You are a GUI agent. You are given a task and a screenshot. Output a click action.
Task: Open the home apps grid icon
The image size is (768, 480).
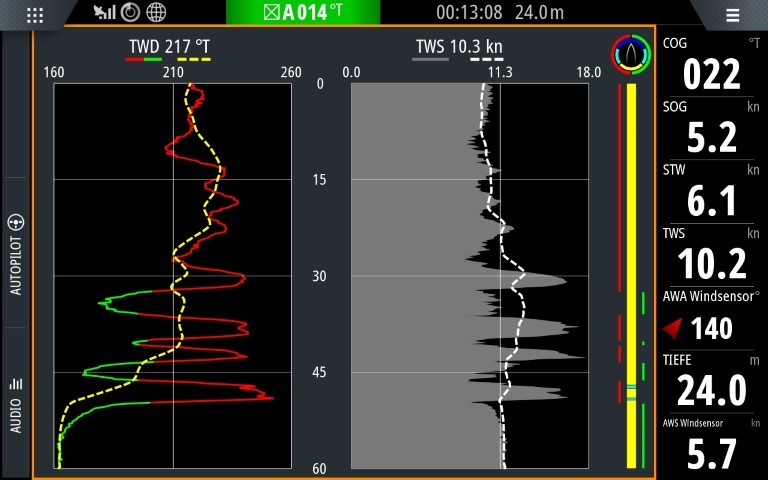(35, 14)
